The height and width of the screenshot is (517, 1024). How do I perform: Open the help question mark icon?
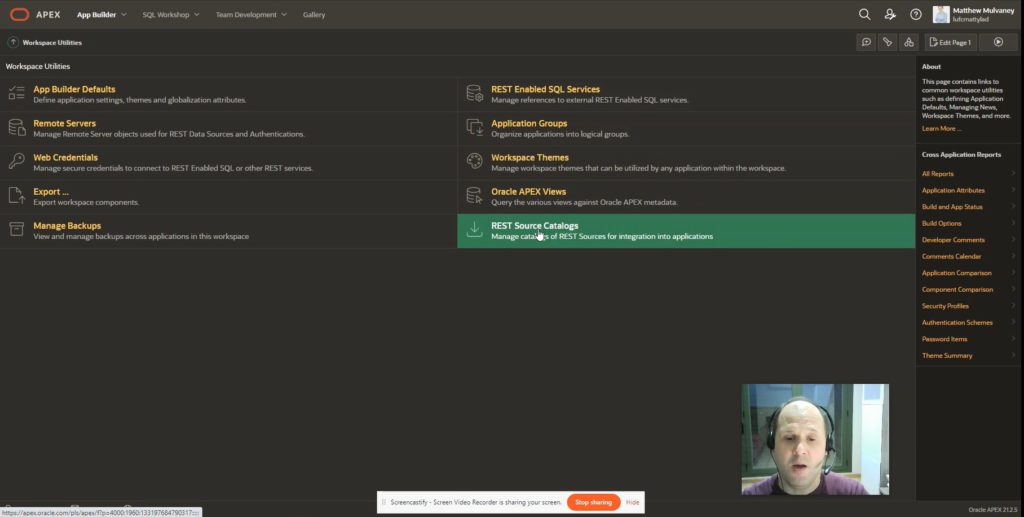coord(916,14)
